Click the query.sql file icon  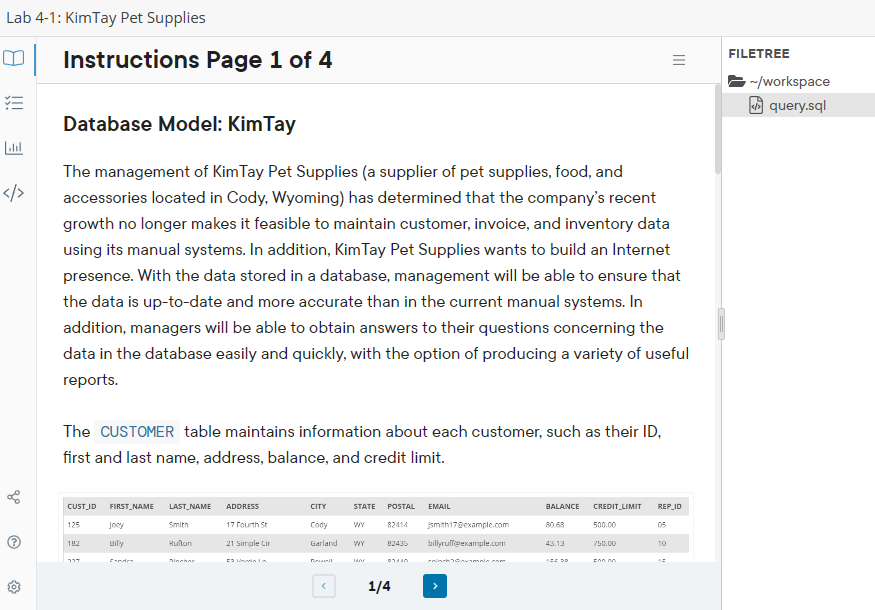coord(756,105)
